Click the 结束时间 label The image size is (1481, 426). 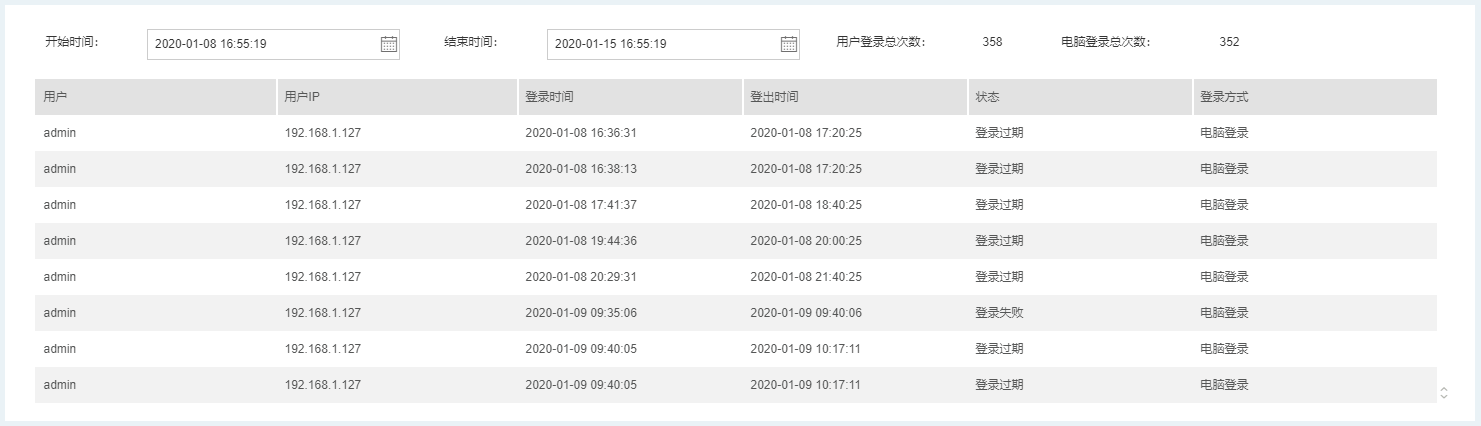(x=471, y=43)
